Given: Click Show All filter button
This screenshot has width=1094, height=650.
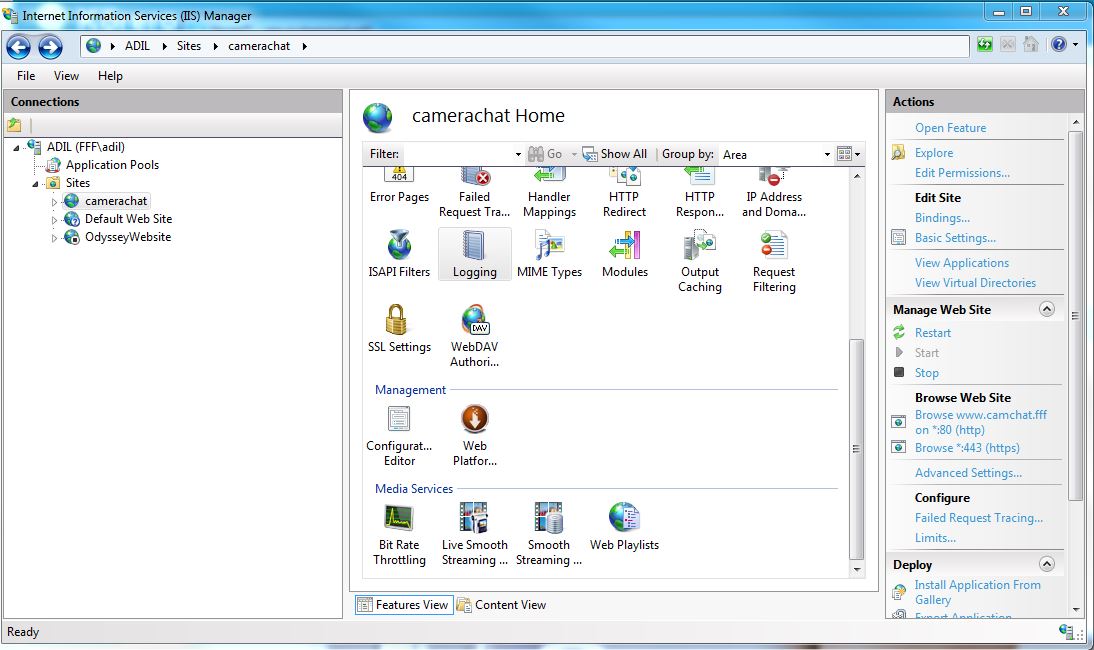Looking at the screenshot, I should coord(615,154).
